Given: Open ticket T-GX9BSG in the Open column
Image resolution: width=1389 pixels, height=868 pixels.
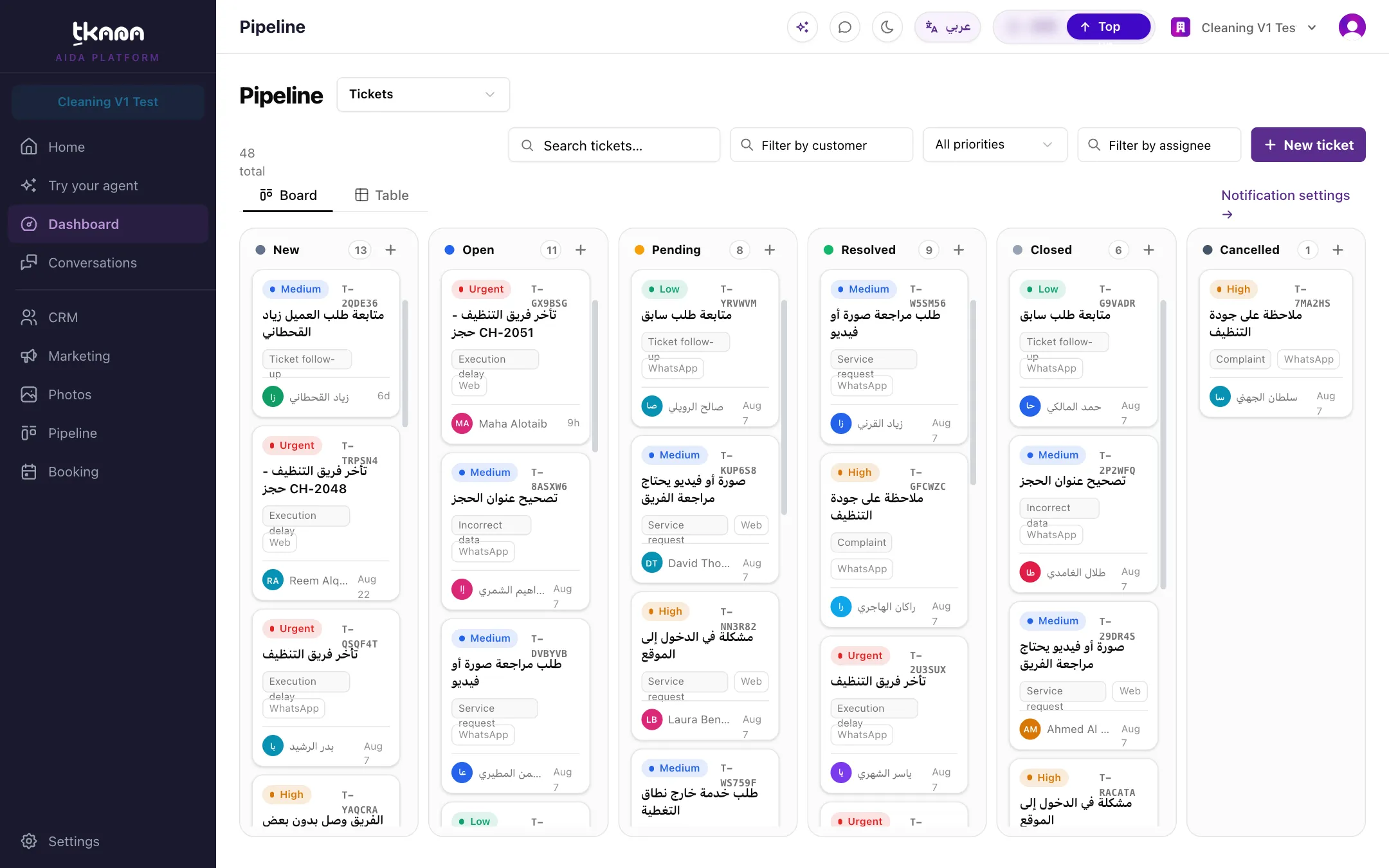Looking at the screenshot, I should 516,357.
